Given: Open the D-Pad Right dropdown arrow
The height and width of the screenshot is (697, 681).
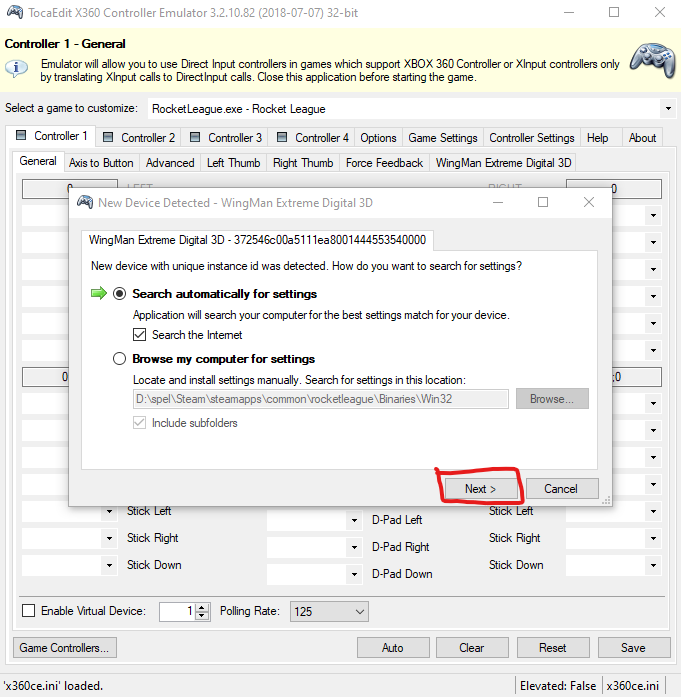Looking at the screenshot, I should tap(354, 547).
